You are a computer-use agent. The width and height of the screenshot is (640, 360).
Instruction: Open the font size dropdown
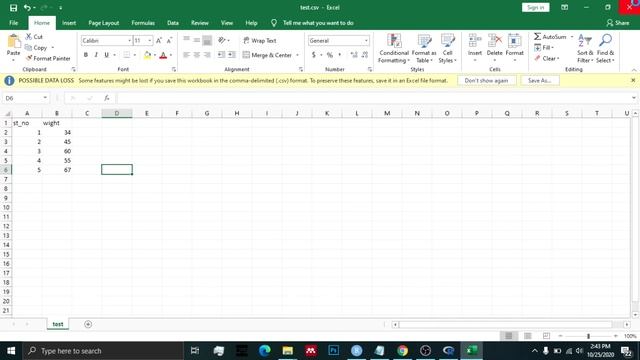pyautogui.click(x=149, y=41)
